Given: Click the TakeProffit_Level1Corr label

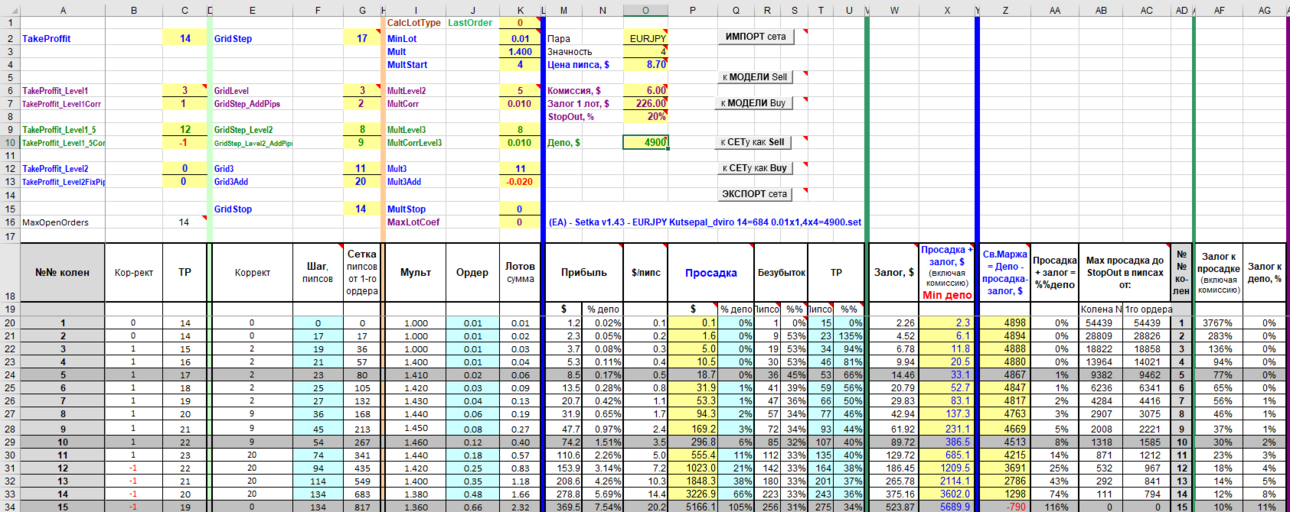Looking at the screenshot, I should [x=61, y=103].
